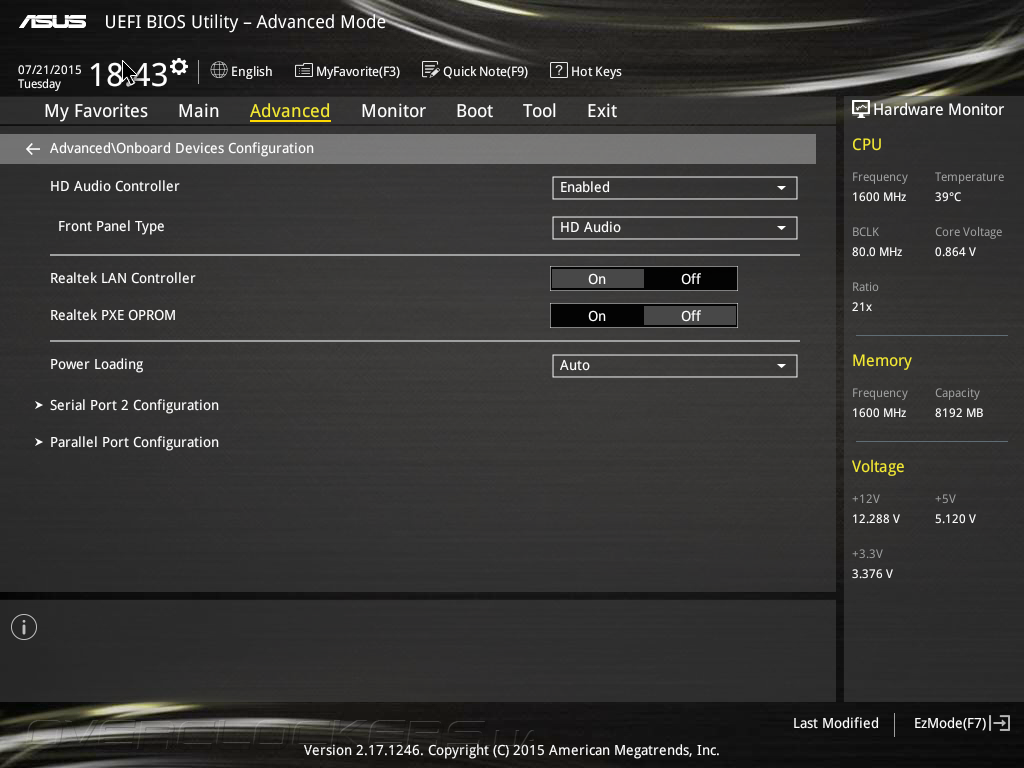Open MyFavorite(F3)
This screenshot has width=1024, height=768.
point(347,71)
